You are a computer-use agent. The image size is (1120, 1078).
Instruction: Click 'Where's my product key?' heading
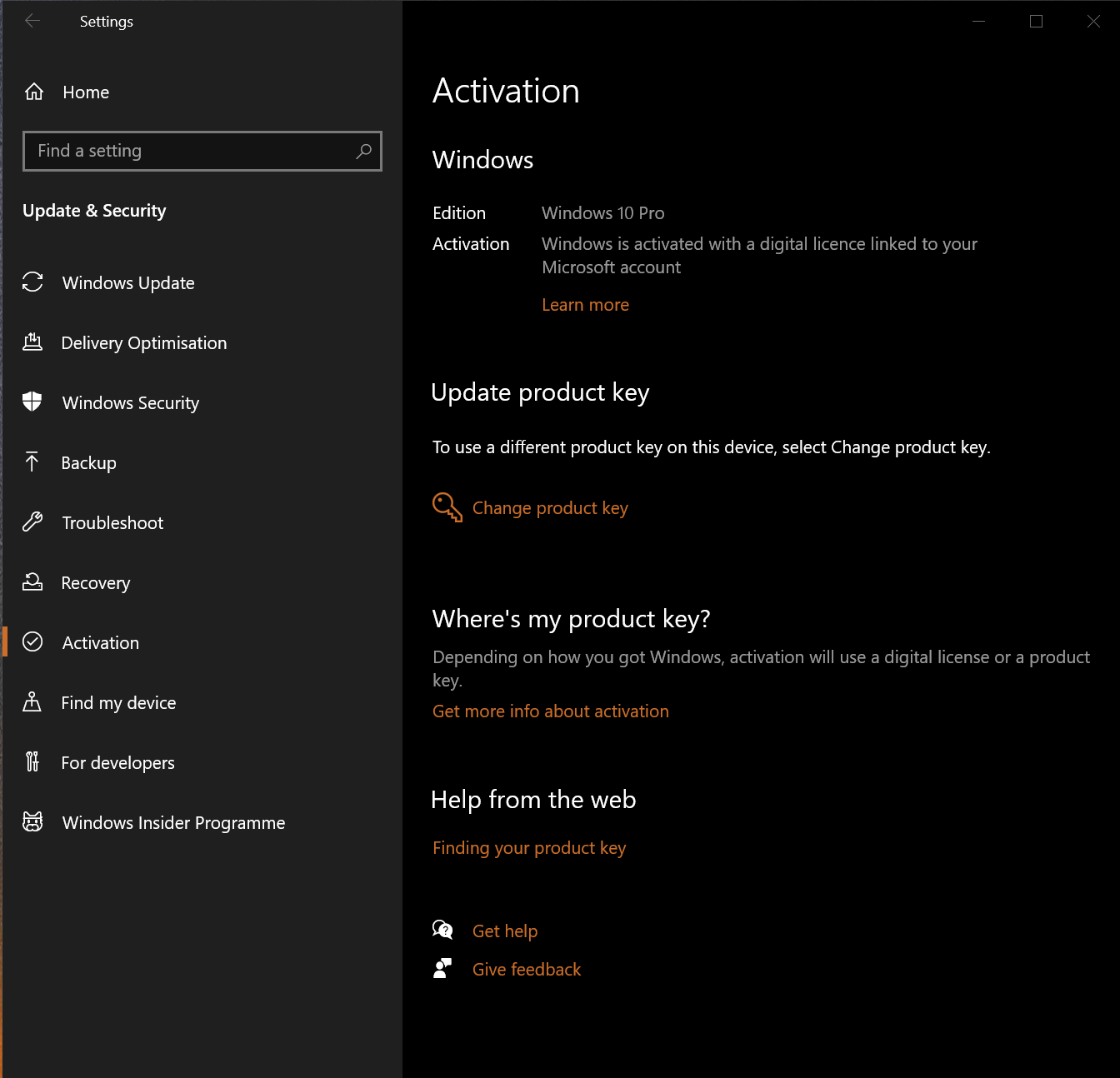click(x=571, y=619)
